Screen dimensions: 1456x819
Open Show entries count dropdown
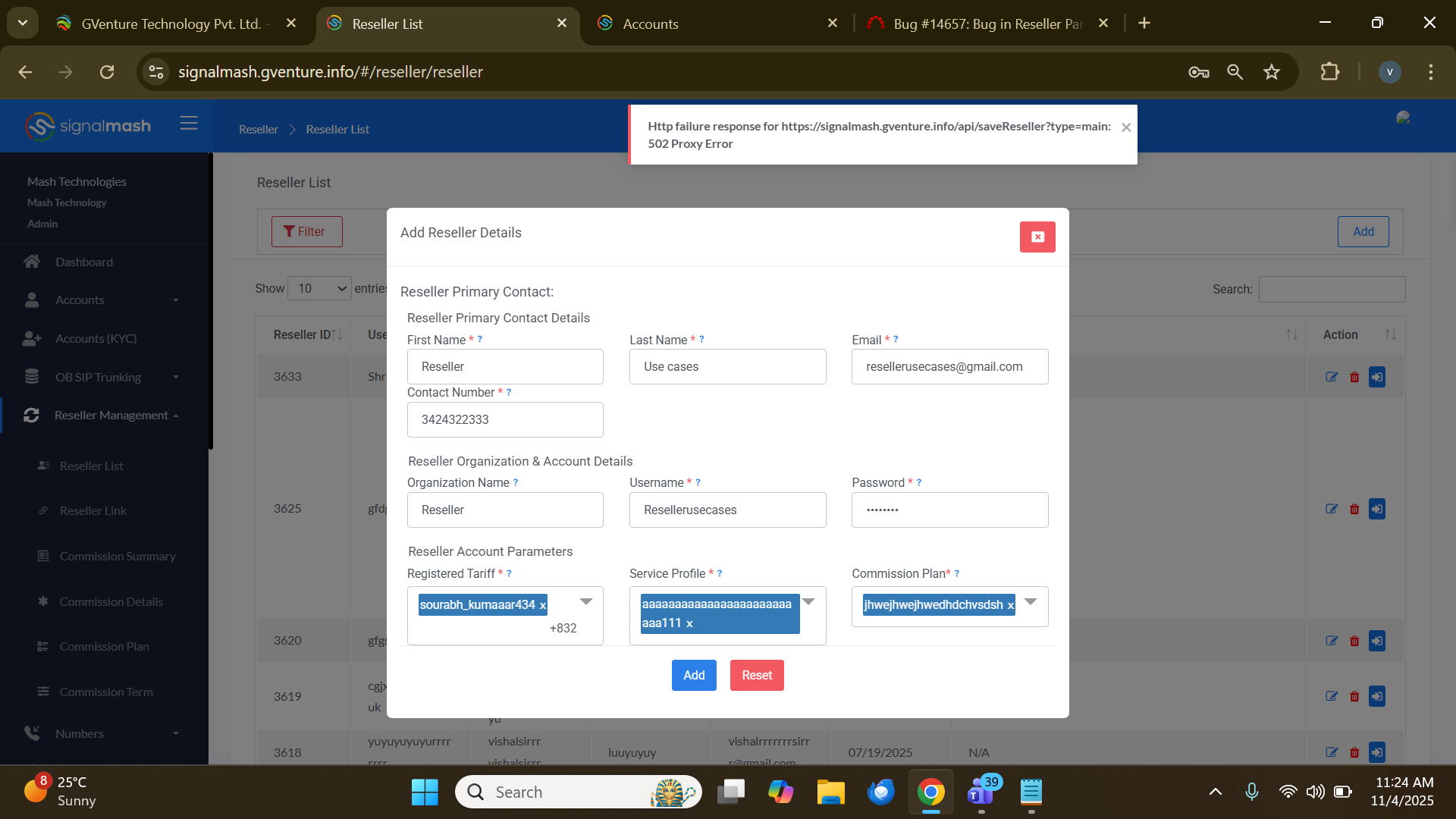pyautogui.click(x=319, y=288)
